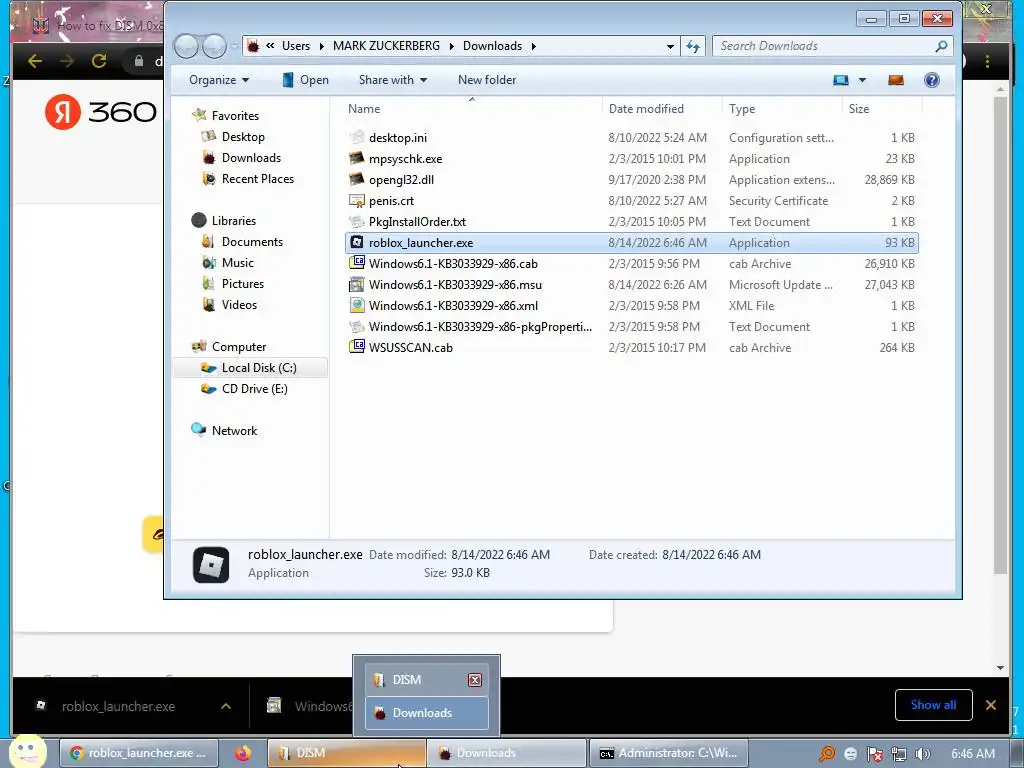This screenshot has height=768, width=1024.
Task: Click the Explorer Back navigation arrow
Action: click(186, 46)
